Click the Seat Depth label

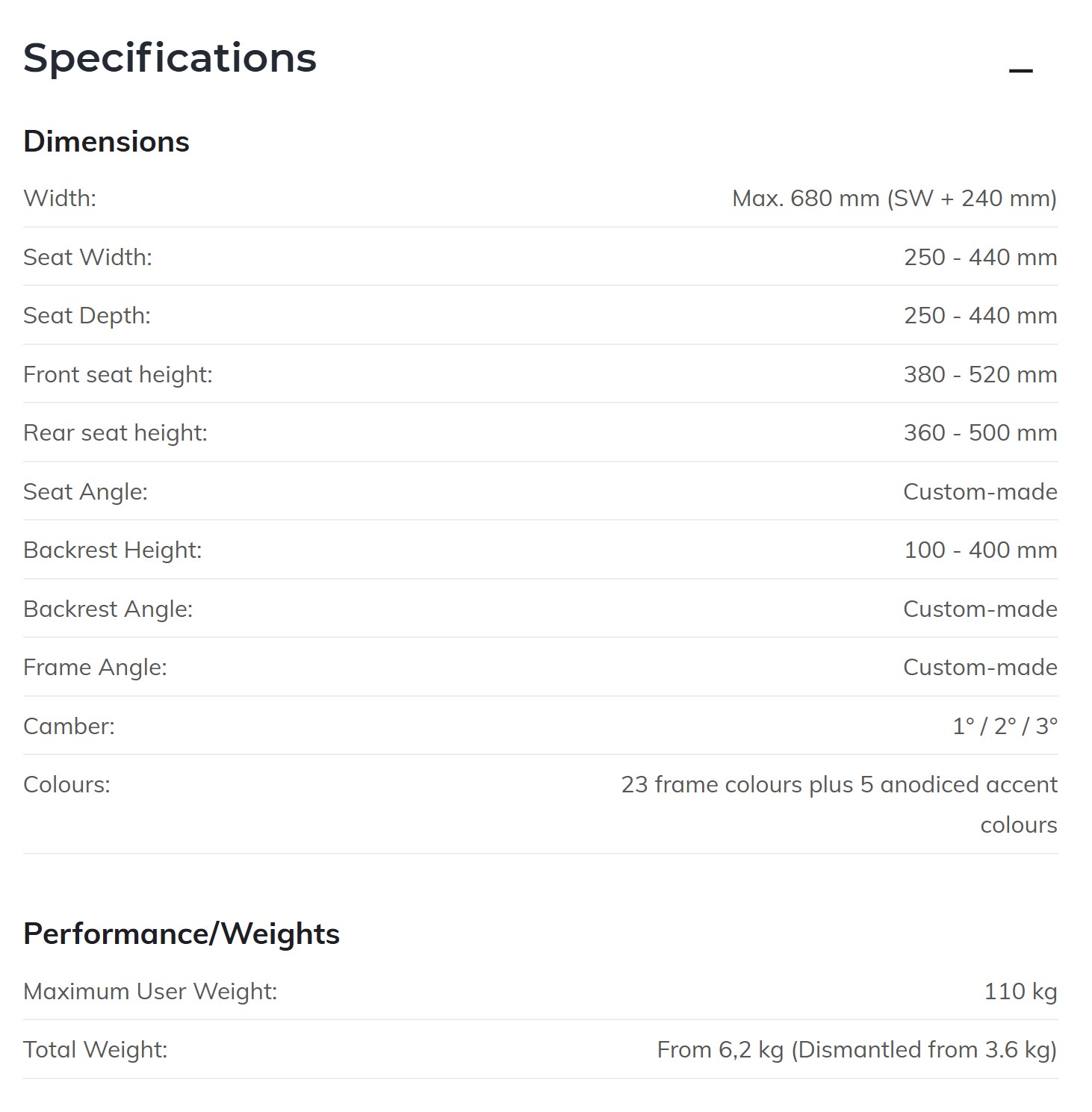pos(87,316)
